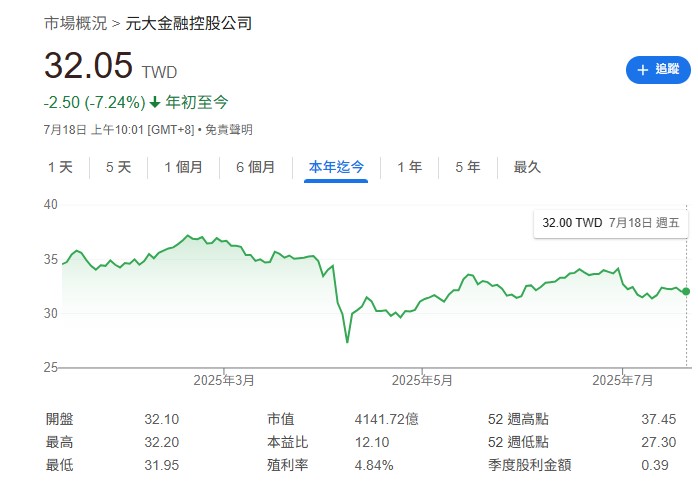Click the 市值 label
698x489 pixels.
coord(281,419)
